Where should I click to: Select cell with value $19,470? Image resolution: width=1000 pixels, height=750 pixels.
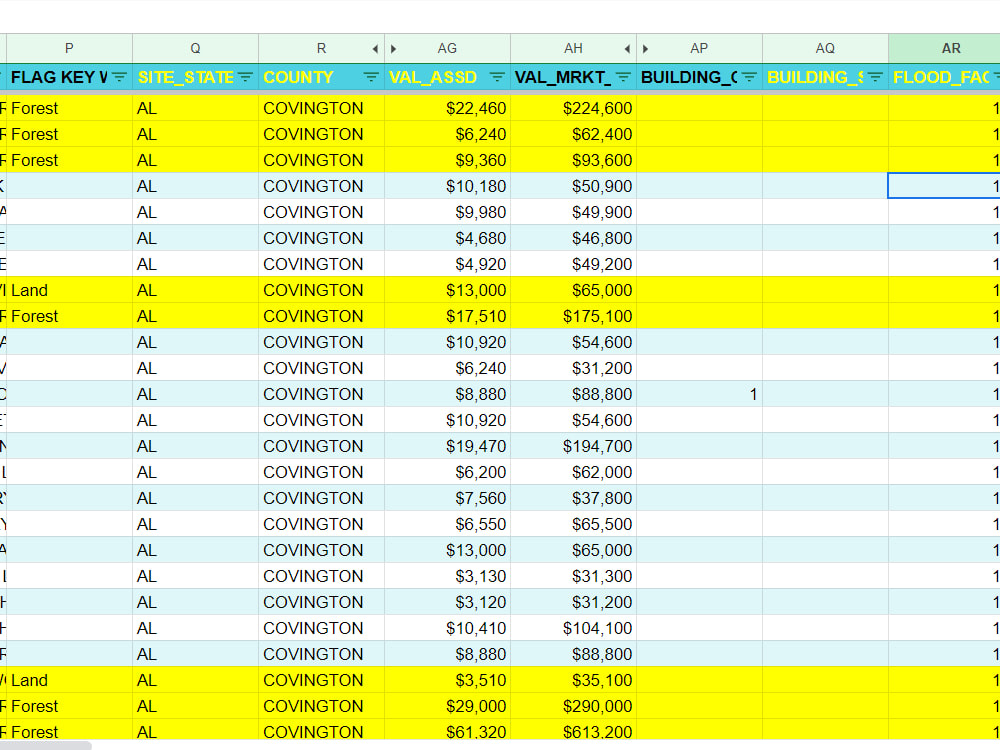(447, 446)
